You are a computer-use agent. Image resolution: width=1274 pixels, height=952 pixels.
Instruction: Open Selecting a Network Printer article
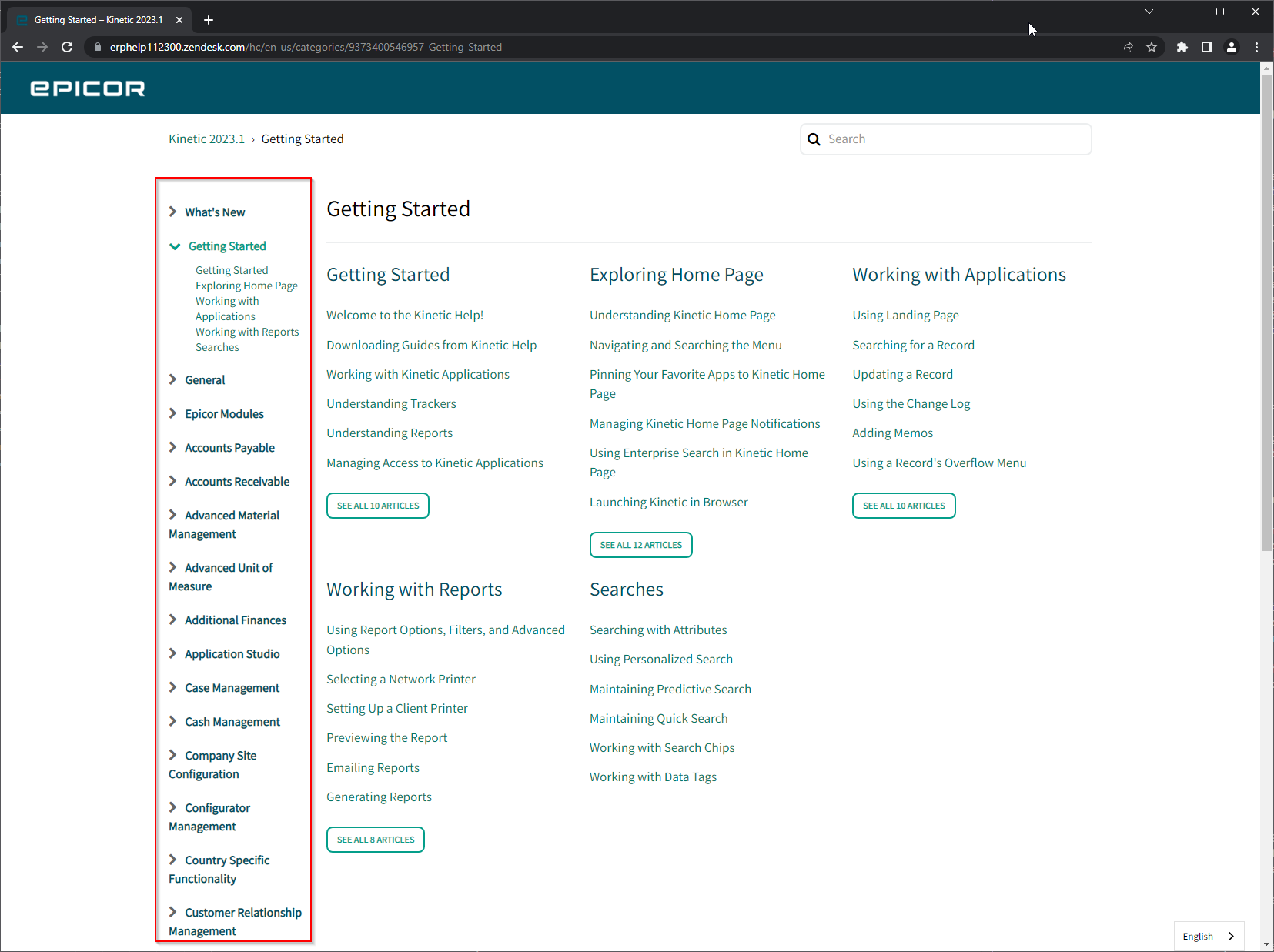(401, 680)
